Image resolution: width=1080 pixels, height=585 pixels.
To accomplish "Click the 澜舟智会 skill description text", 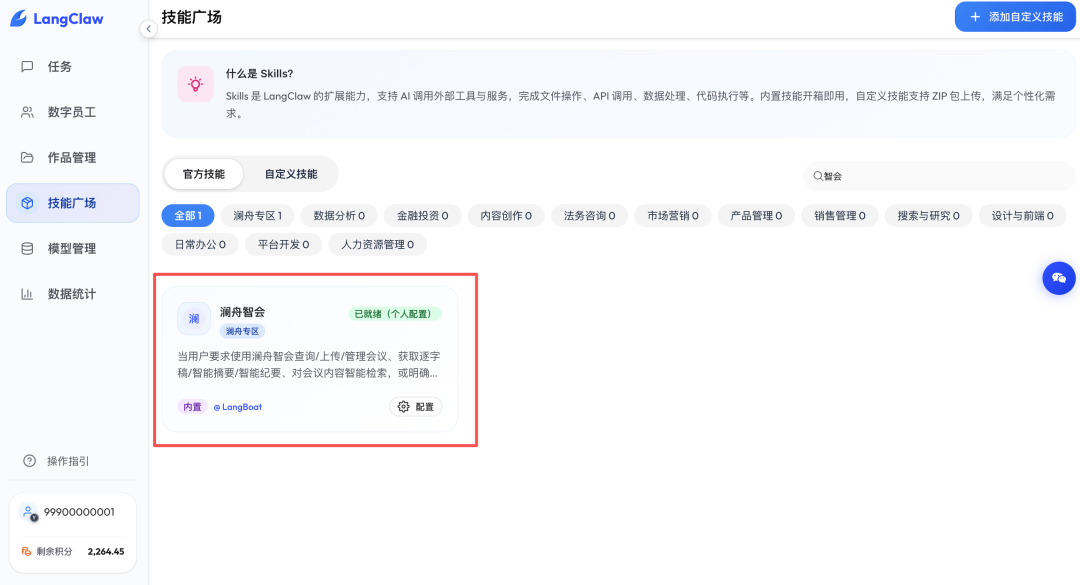I will [x=309, y=365].
